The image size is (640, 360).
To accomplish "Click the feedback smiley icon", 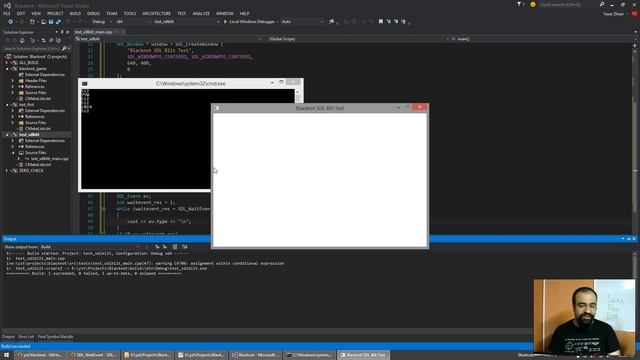I will click(533, 4).
